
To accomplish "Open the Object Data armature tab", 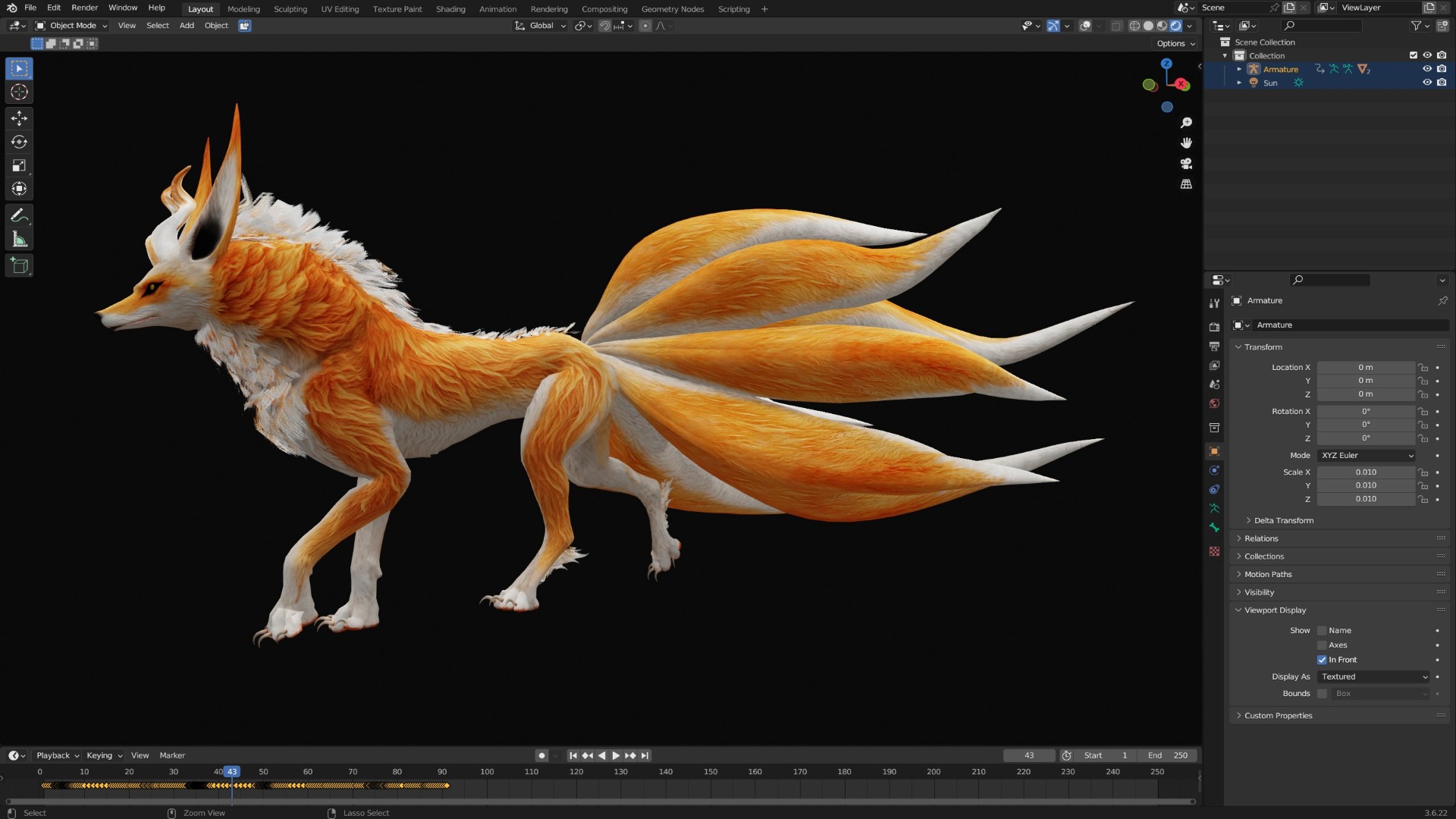I will 1214,509.
